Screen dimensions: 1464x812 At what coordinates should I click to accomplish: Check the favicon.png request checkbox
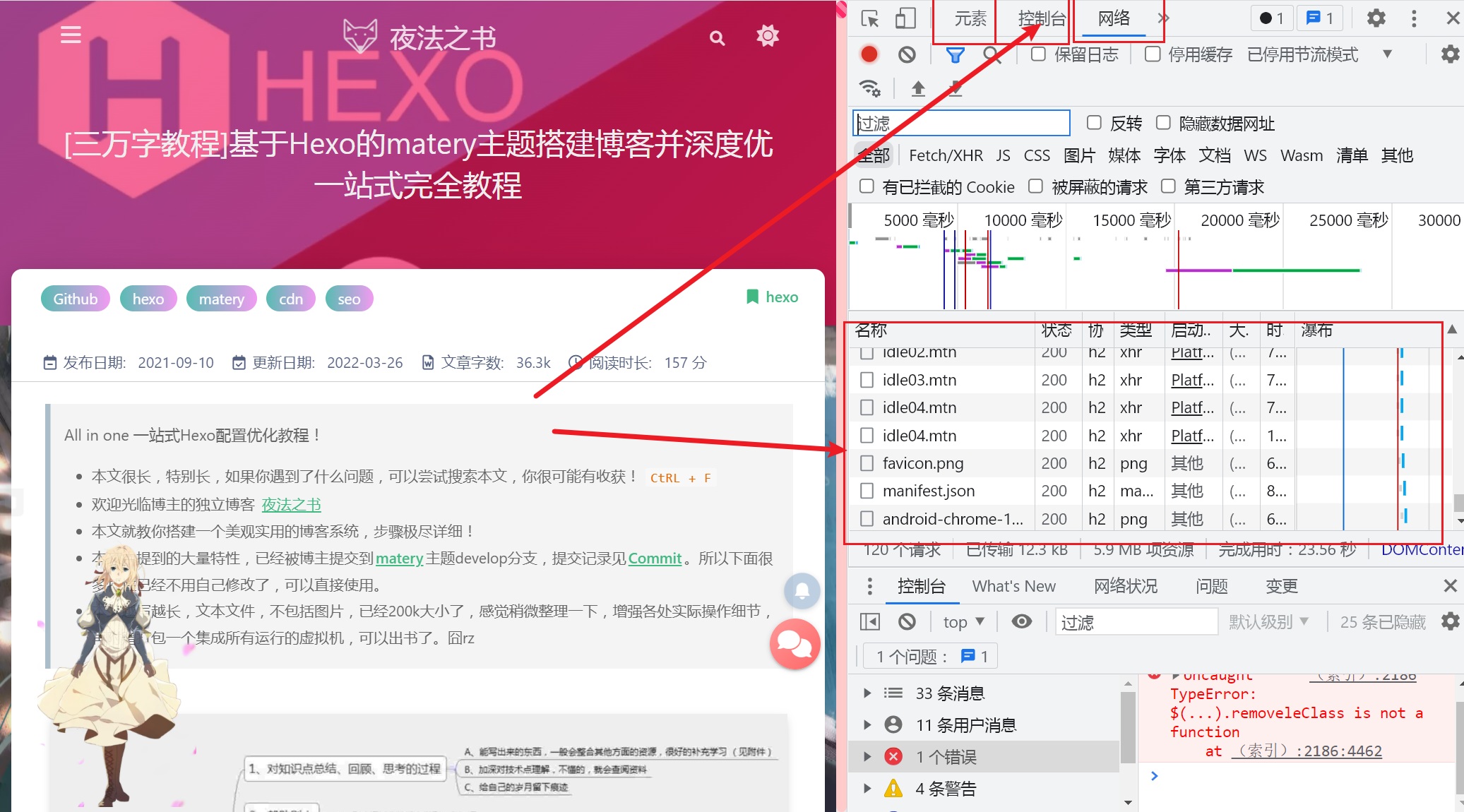pyautogui.click(x=867, y=462)
